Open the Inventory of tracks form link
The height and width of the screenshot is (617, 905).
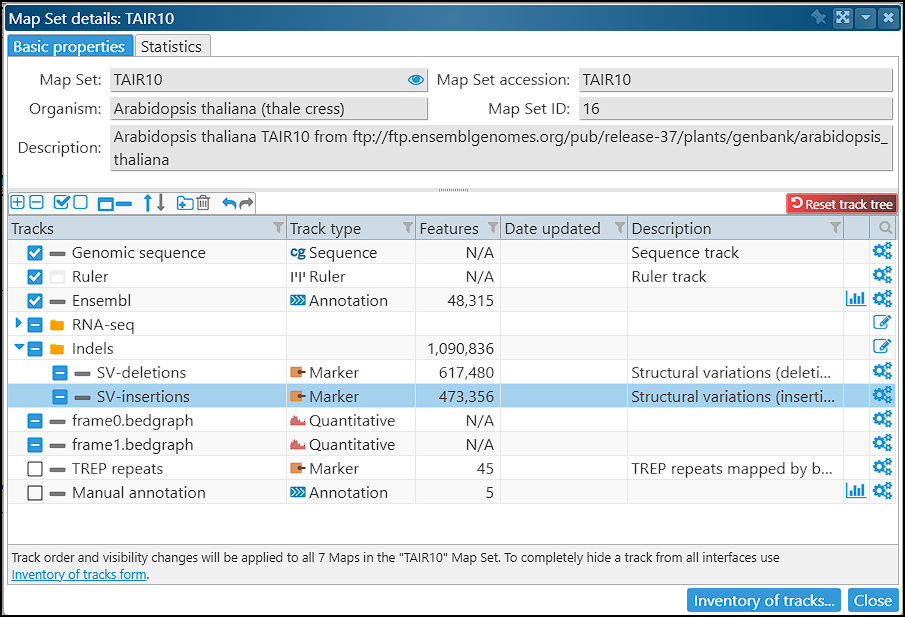point(79,574)
